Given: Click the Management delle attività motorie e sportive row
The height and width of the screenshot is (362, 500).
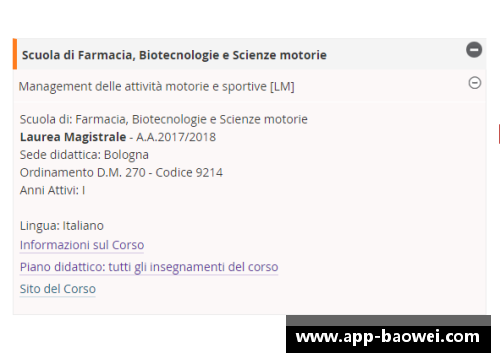Looking at the screenshot, I should pos(250,86).
